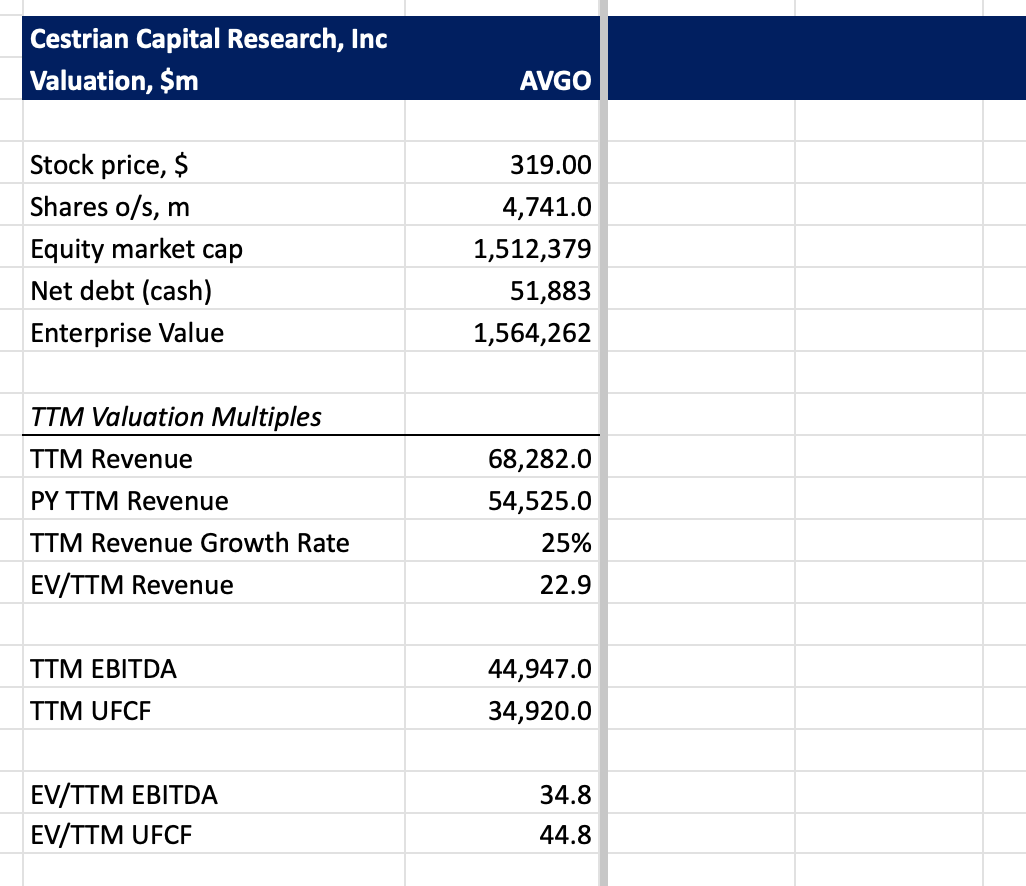Click the 25% growth rate cell
Screen dimensions: 1026x886
point(502,540)
